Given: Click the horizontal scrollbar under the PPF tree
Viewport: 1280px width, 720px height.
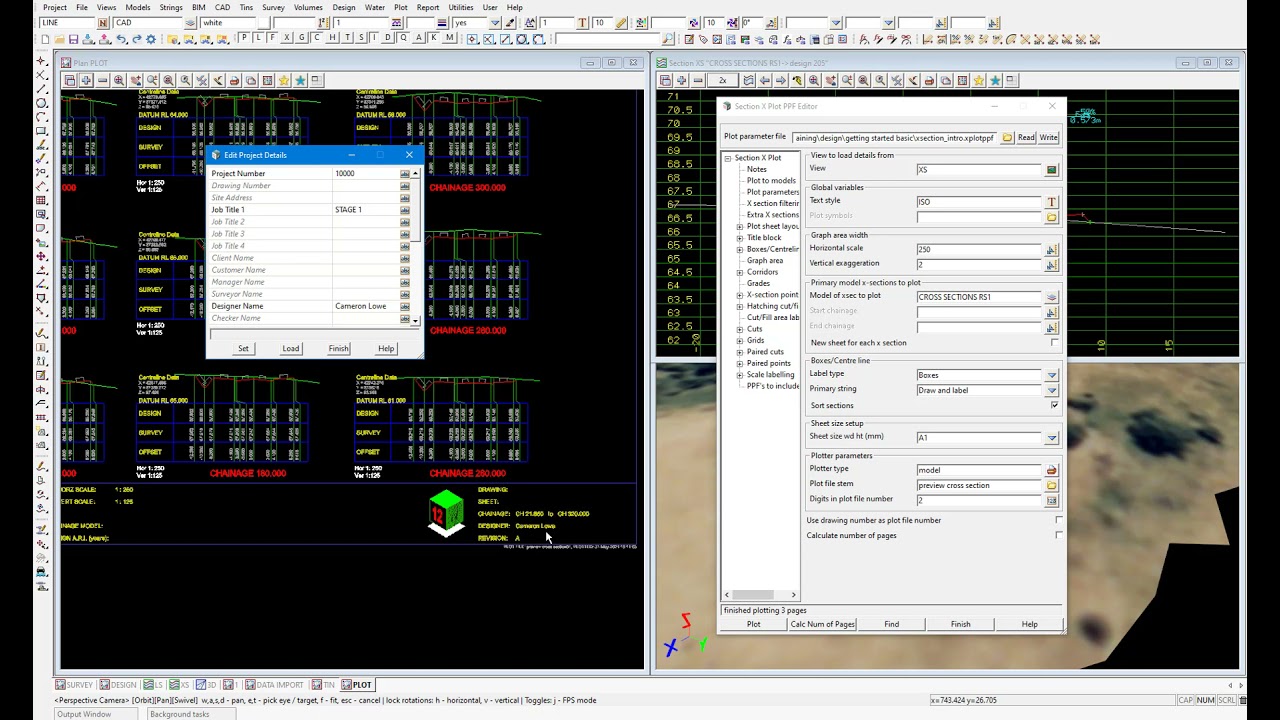Looking at the screenshot, I should [760, 595].
